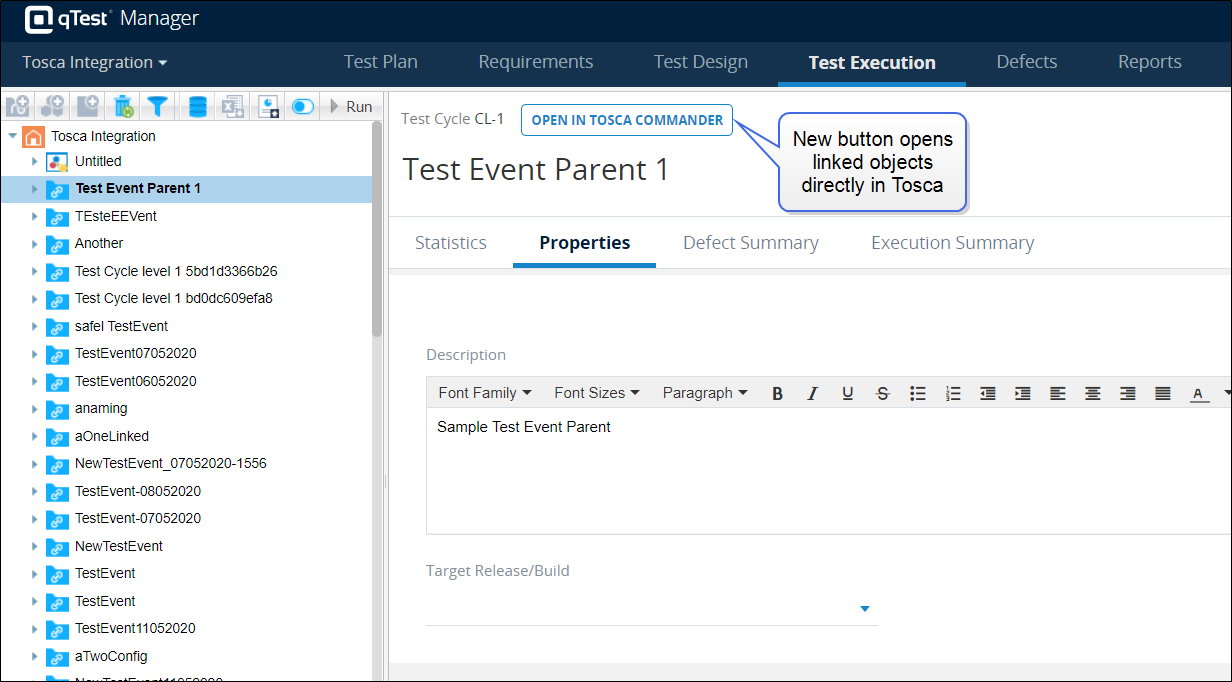Image resolution: width=1232 pixels, height=682 pixels.
Task: Open the Execution Summary tab
Action: (x=952, y=243)
